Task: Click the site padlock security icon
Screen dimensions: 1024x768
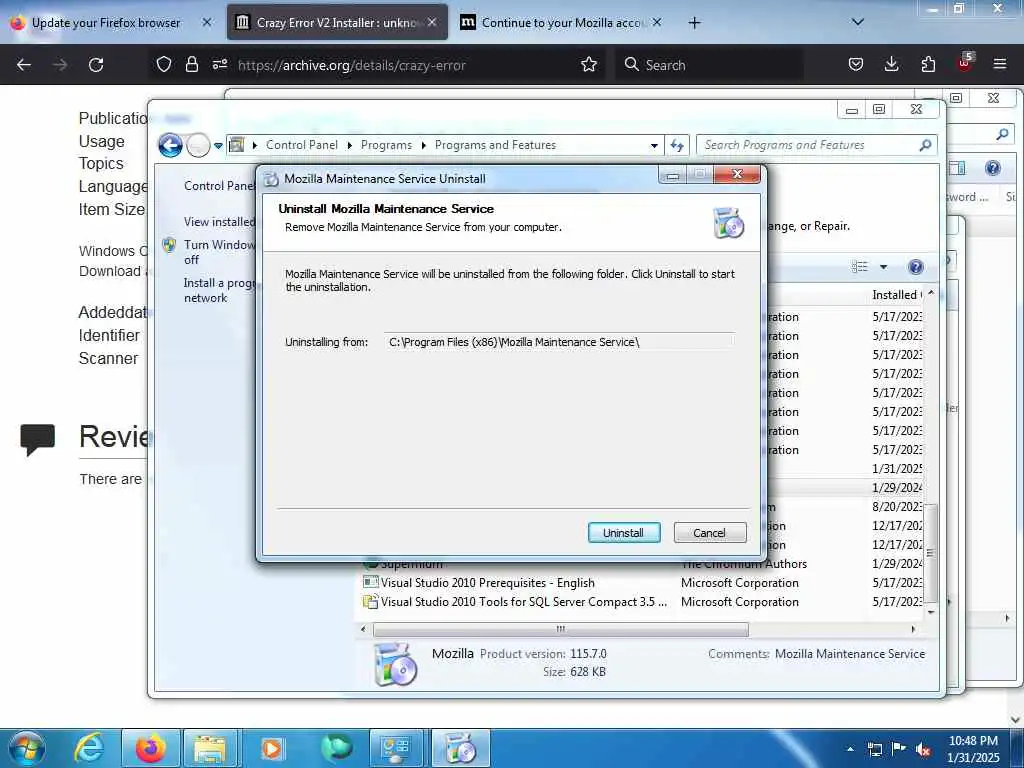Action: click(191, 64)
